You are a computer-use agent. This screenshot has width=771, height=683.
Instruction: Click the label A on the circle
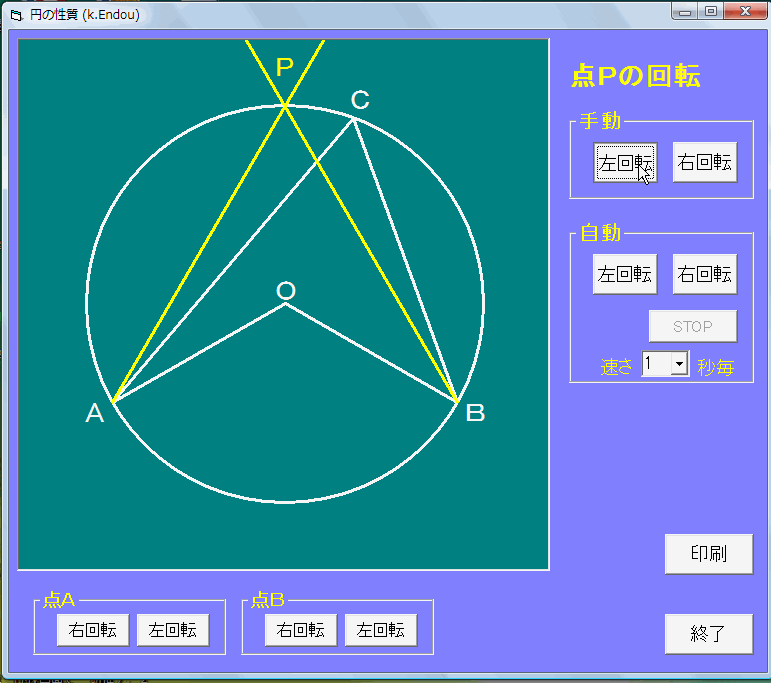point(94,413)
